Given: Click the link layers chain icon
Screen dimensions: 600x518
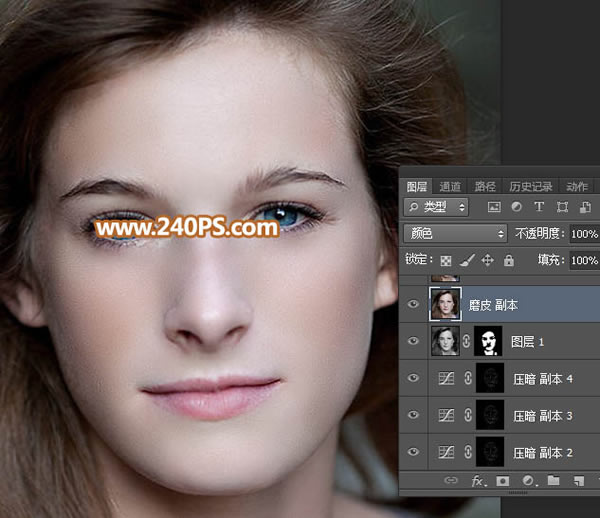Looking at the screenshot, I should coord(451,480).
